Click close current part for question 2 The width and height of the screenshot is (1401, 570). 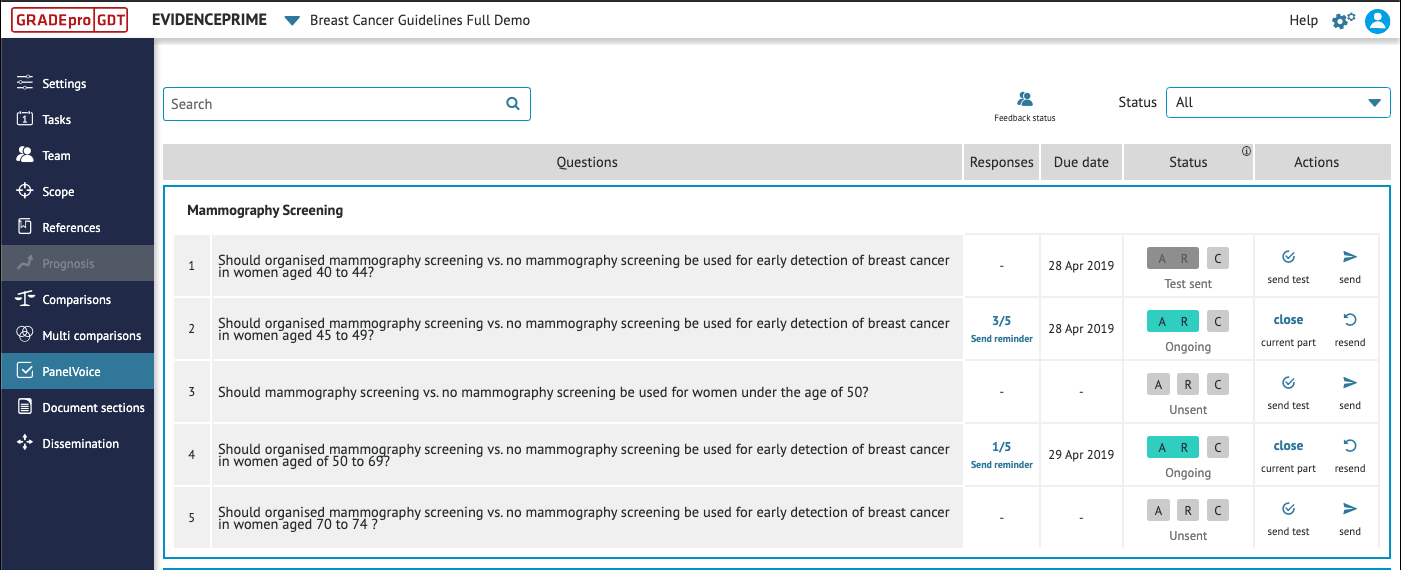click(1288, 320)
